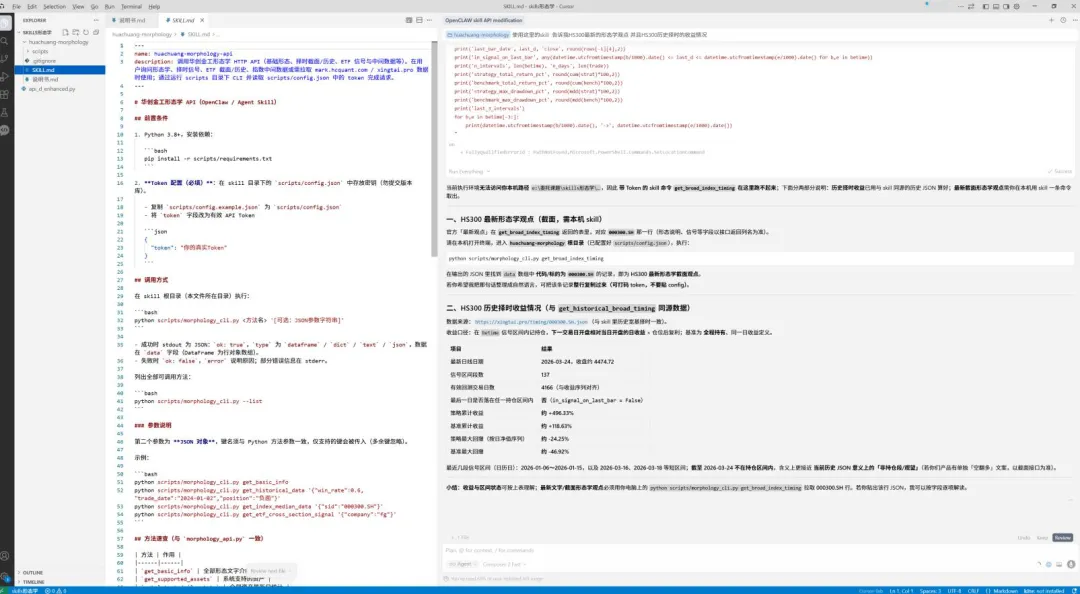The image size is (1080, 594).
Task: Click the Review button in chat
Action: 1063,537
